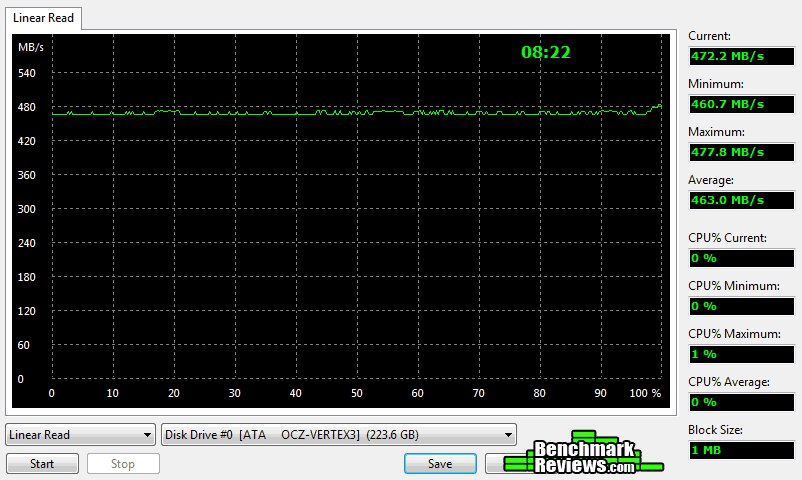Screen dimensions: 802x480
Task: Click the Block Size: label
Action: click(715, 430)
